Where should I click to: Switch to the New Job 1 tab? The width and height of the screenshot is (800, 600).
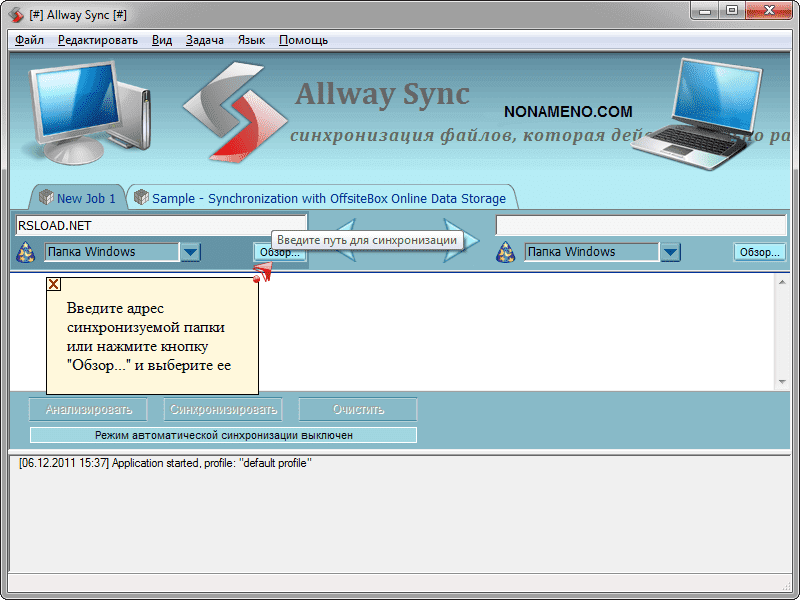click(78, 198)
